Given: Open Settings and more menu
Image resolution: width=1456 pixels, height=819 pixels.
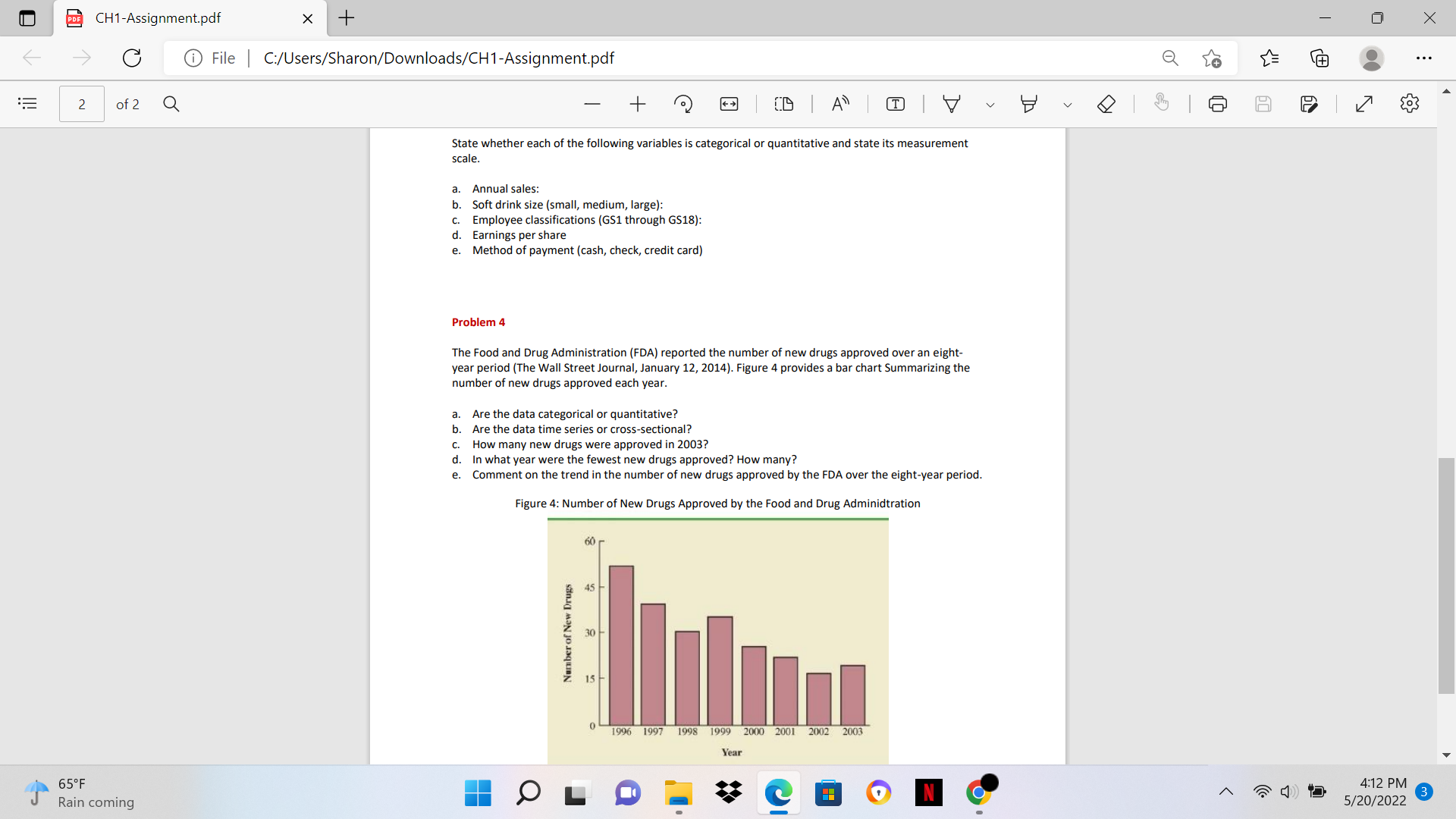Looking at the screenshot, I should tap(1425, 58).
